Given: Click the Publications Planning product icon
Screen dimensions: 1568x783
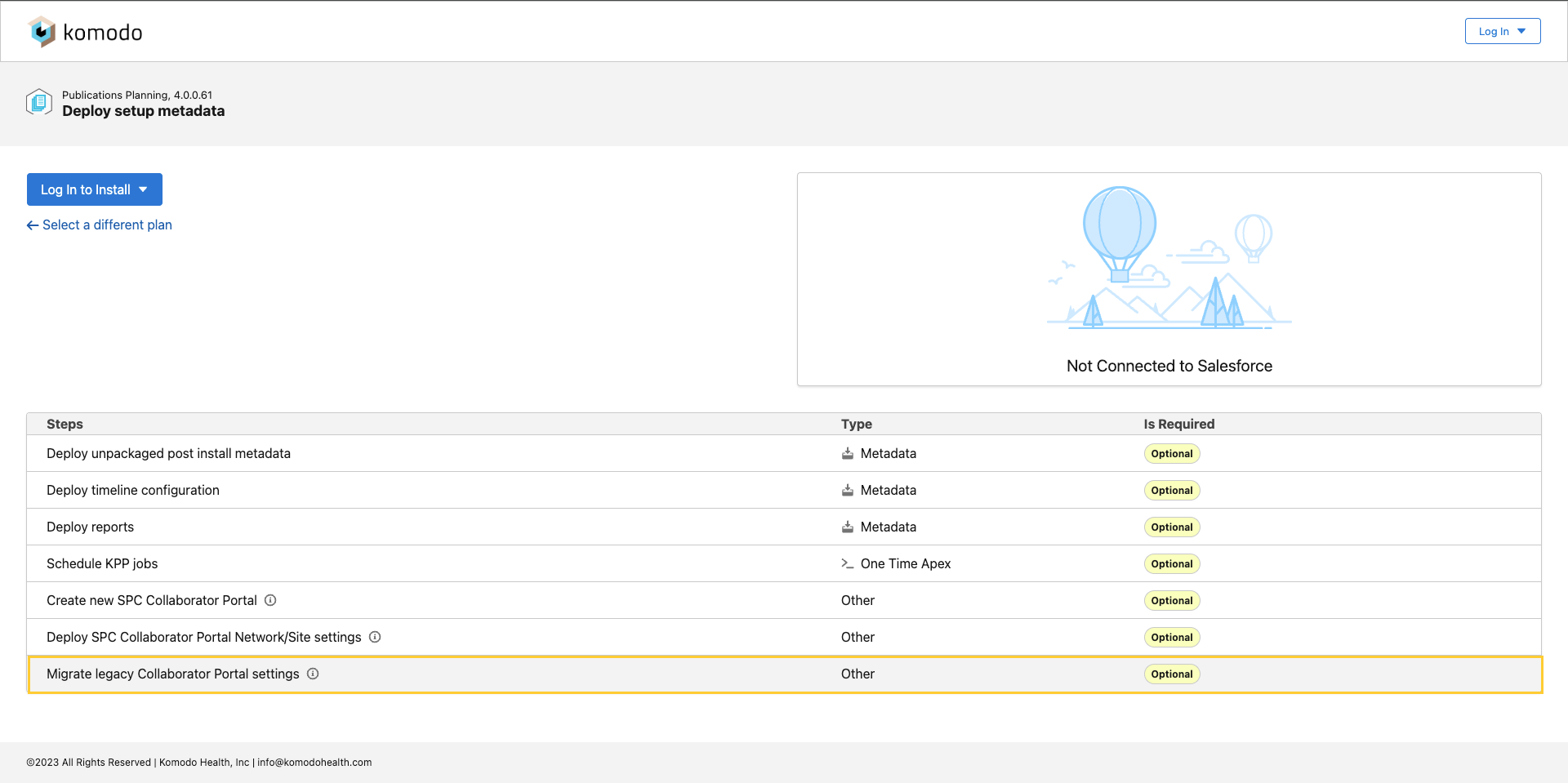Looking at the screenshot, I should 39,102.
